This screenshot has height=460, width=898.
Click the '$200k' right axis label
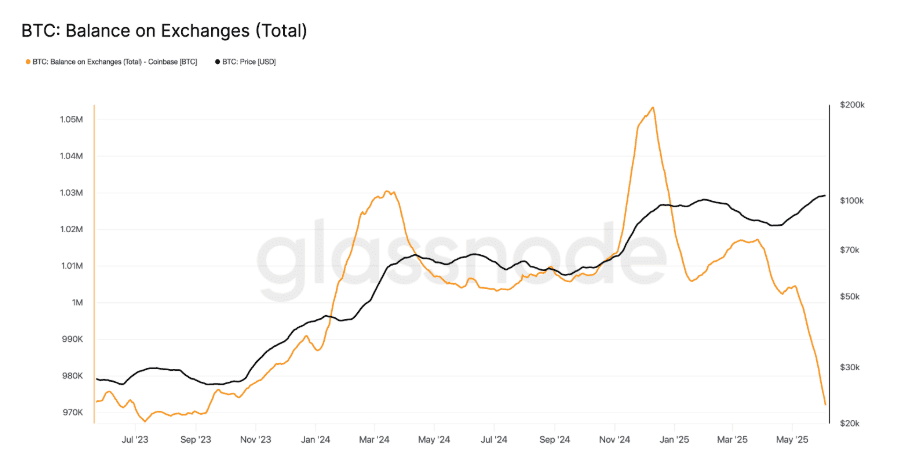(851, 105)
